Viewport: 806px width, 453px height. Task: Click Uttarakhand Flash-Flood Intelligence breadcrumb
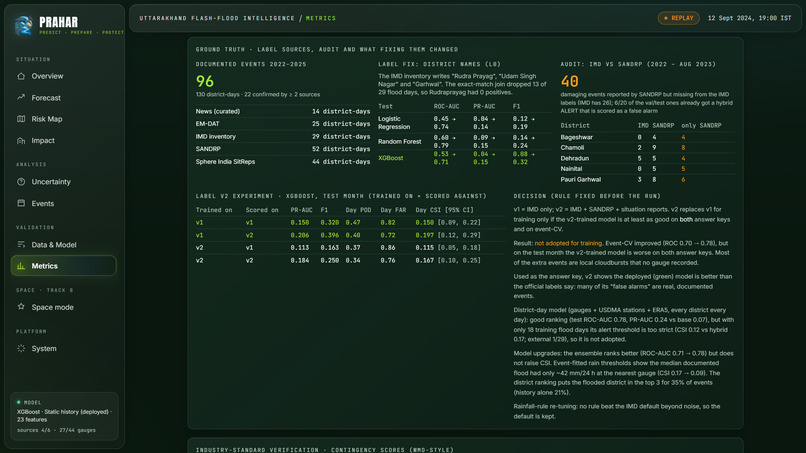pos(217,18)
